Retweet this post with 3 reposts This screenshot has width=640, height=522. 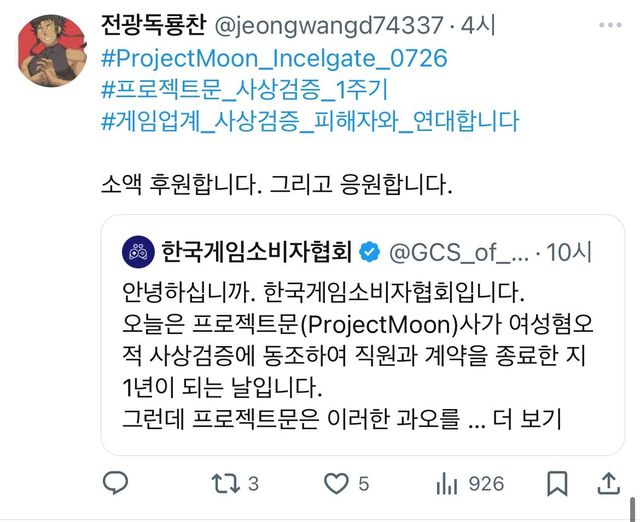click(x=235, y=484)
